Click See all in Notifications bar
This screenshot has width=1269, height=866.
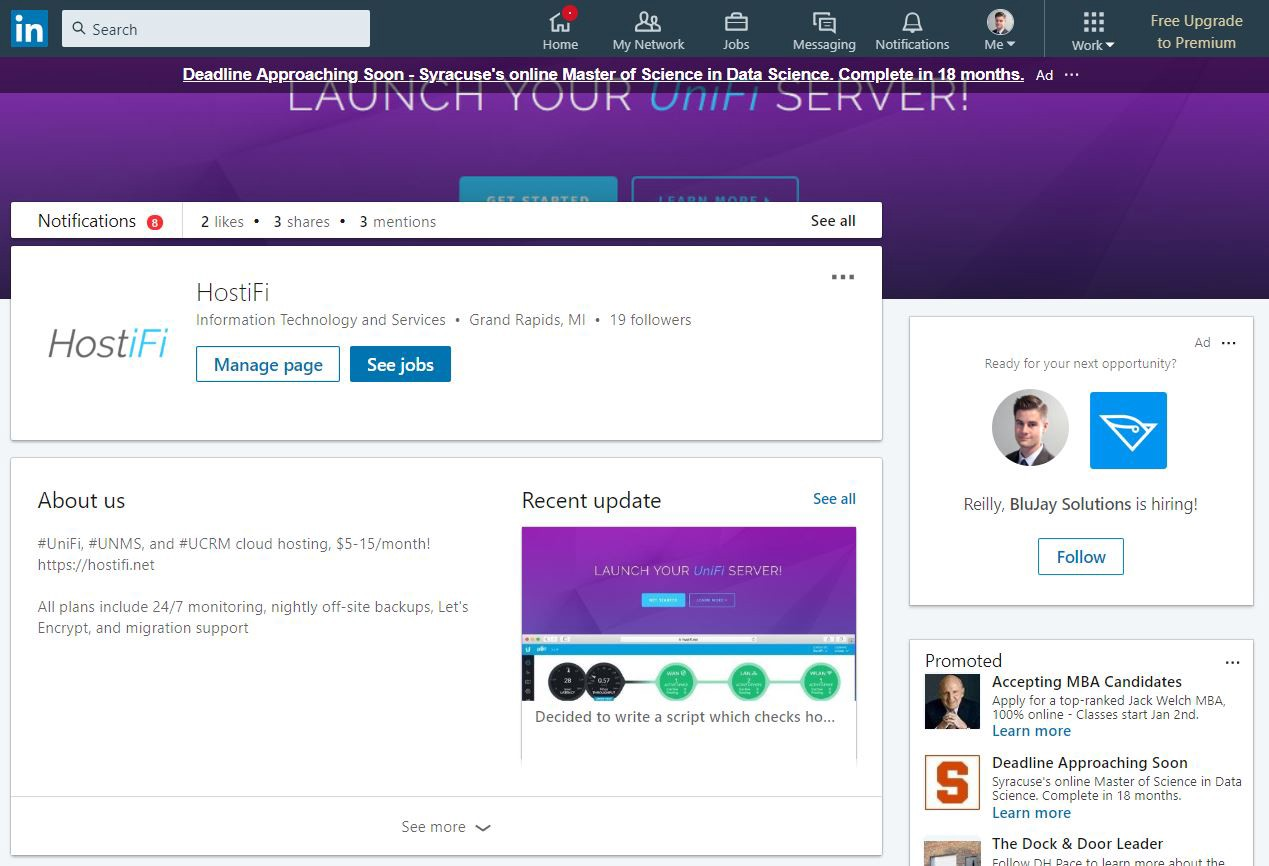tap(833, 221)
